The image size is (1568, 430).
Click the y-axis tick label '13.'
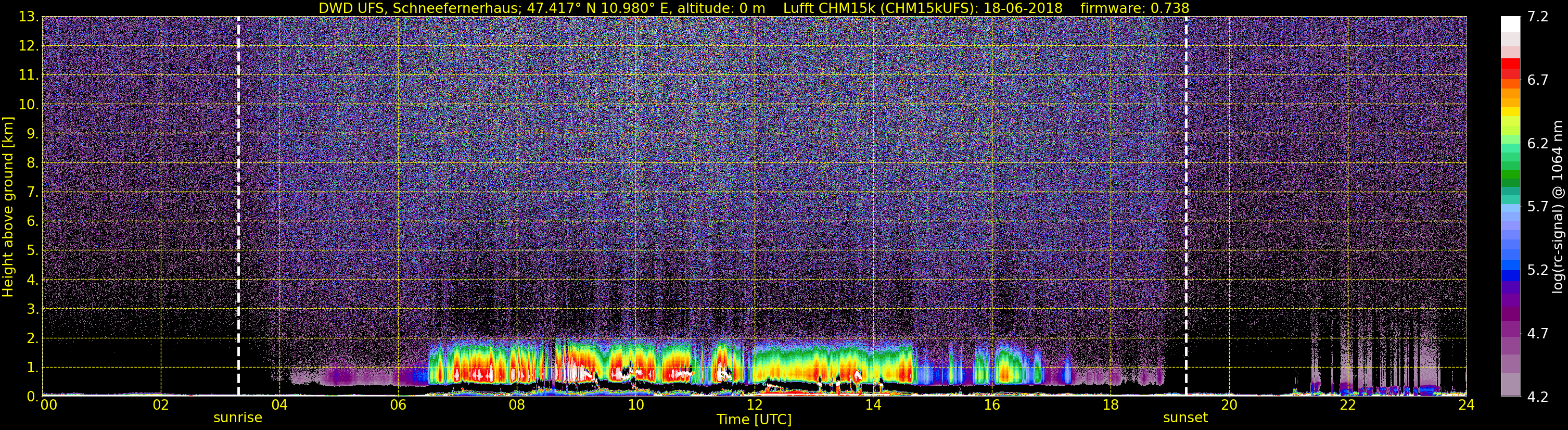point(29,17)
